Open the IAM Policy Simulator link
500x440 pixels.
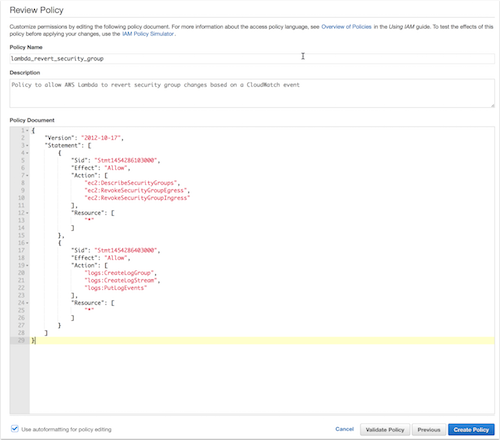[148, 34]
